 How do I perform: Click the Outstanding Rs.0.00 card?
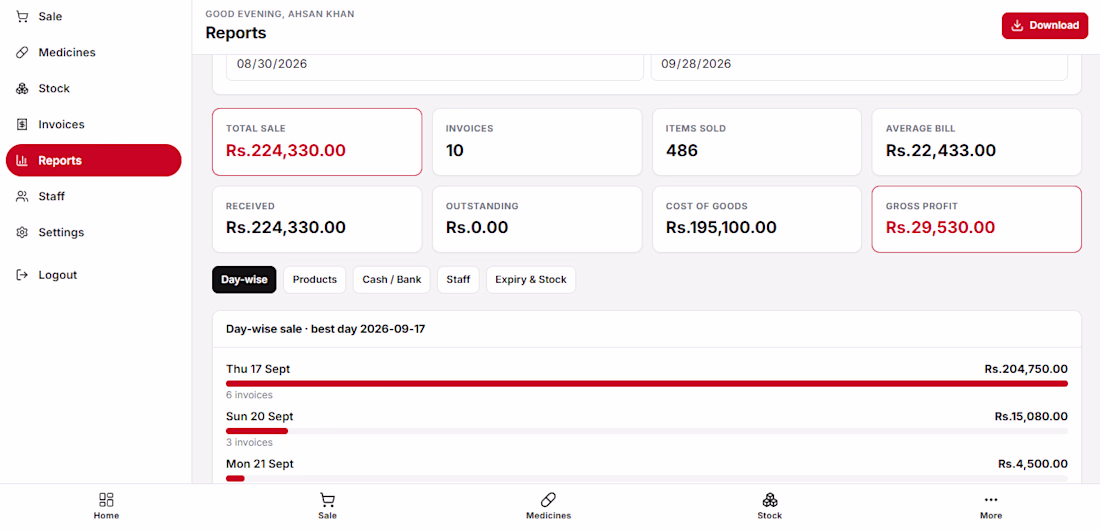point(537,219)
